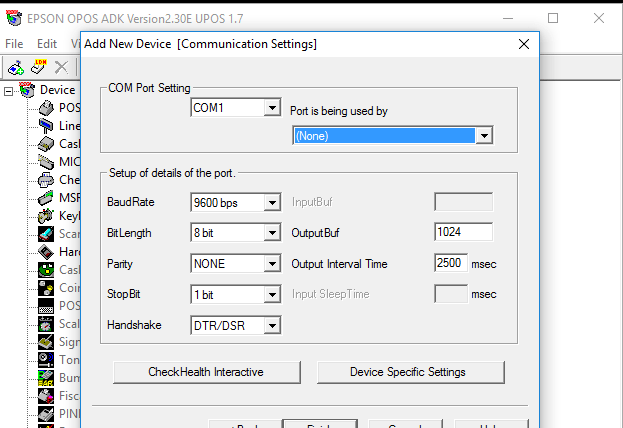Select the CoinDispenser device icon
Viewport: 623px width, 428px height.
(x=45, y=288)
